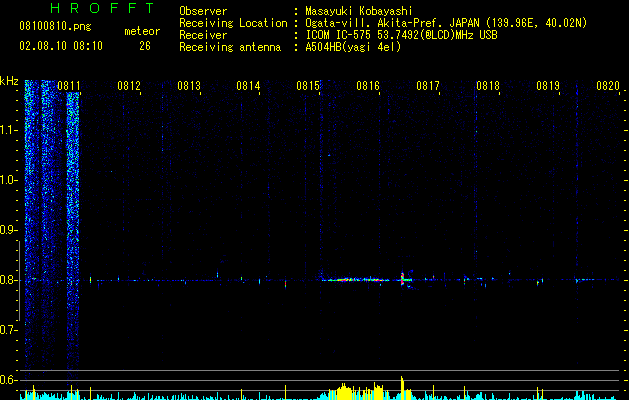This screenshot has height=400, width=629.
Task: Click the meteor label
Action: click(142, 31)
